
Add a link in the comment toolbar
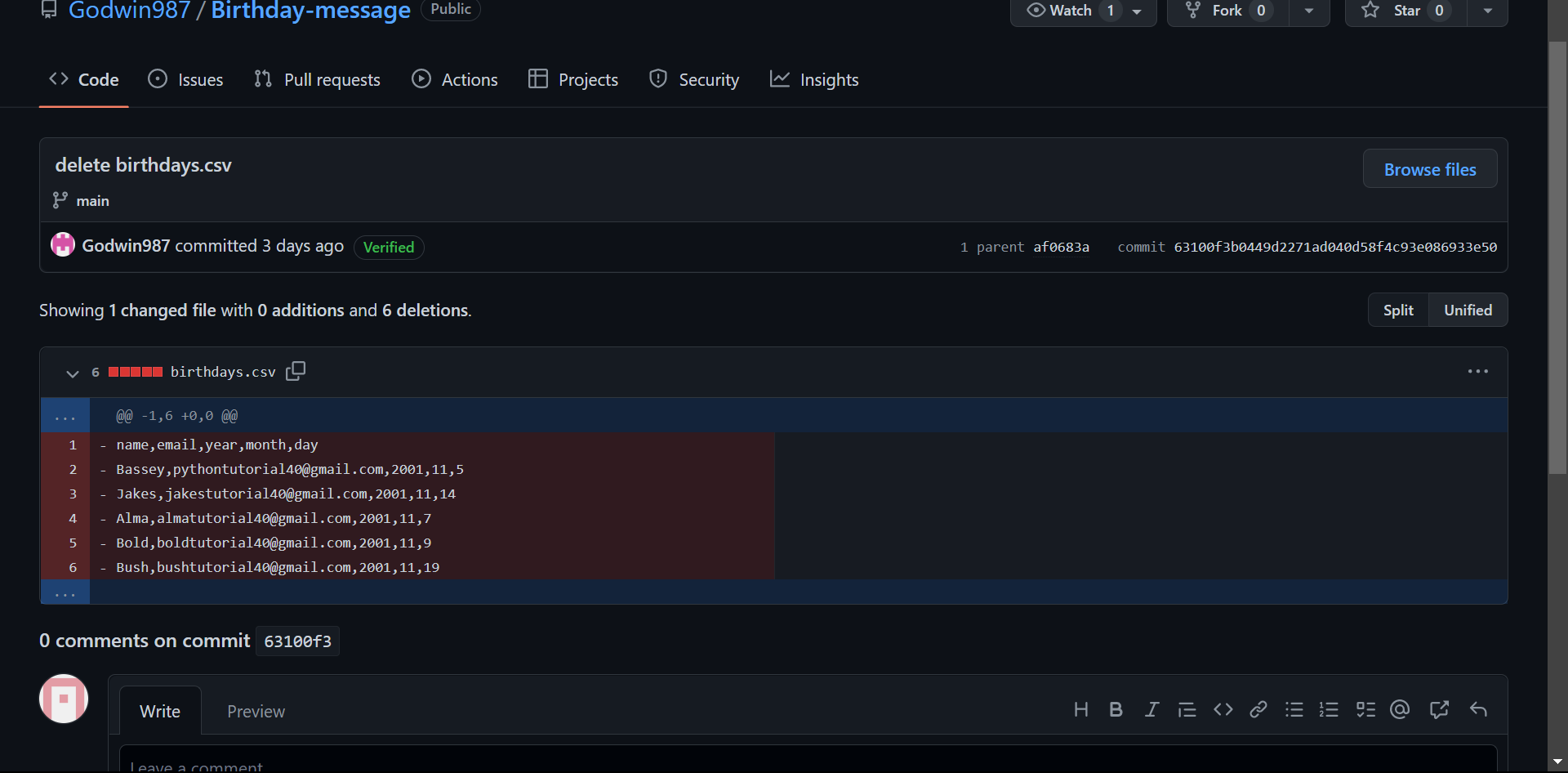1258,710
